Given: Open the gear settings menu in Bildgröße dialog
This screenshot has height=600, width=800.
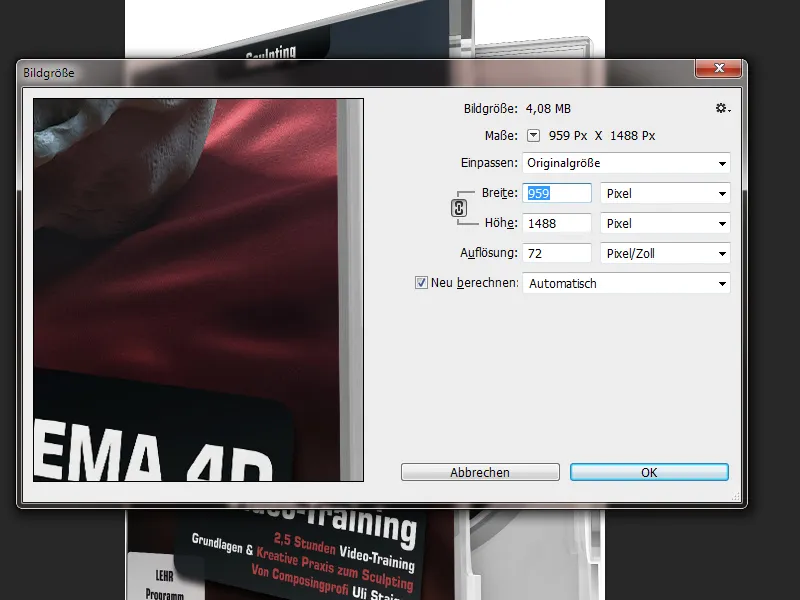Looking at the screenshot, I should [x=722, y=108].
